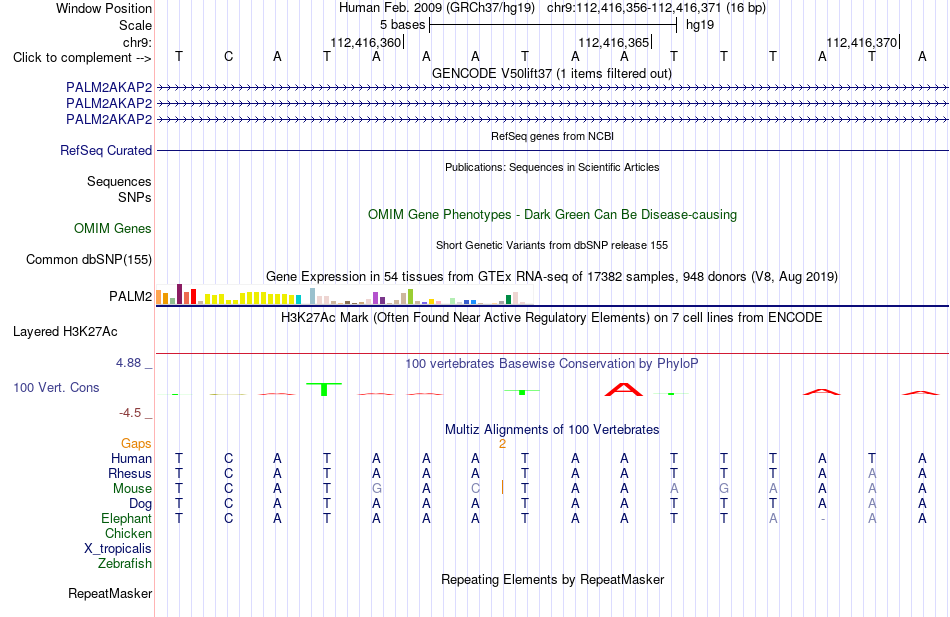Click the 'RefSeq genes from NCBI' title
950x617 pixels.
coord(552,136)
